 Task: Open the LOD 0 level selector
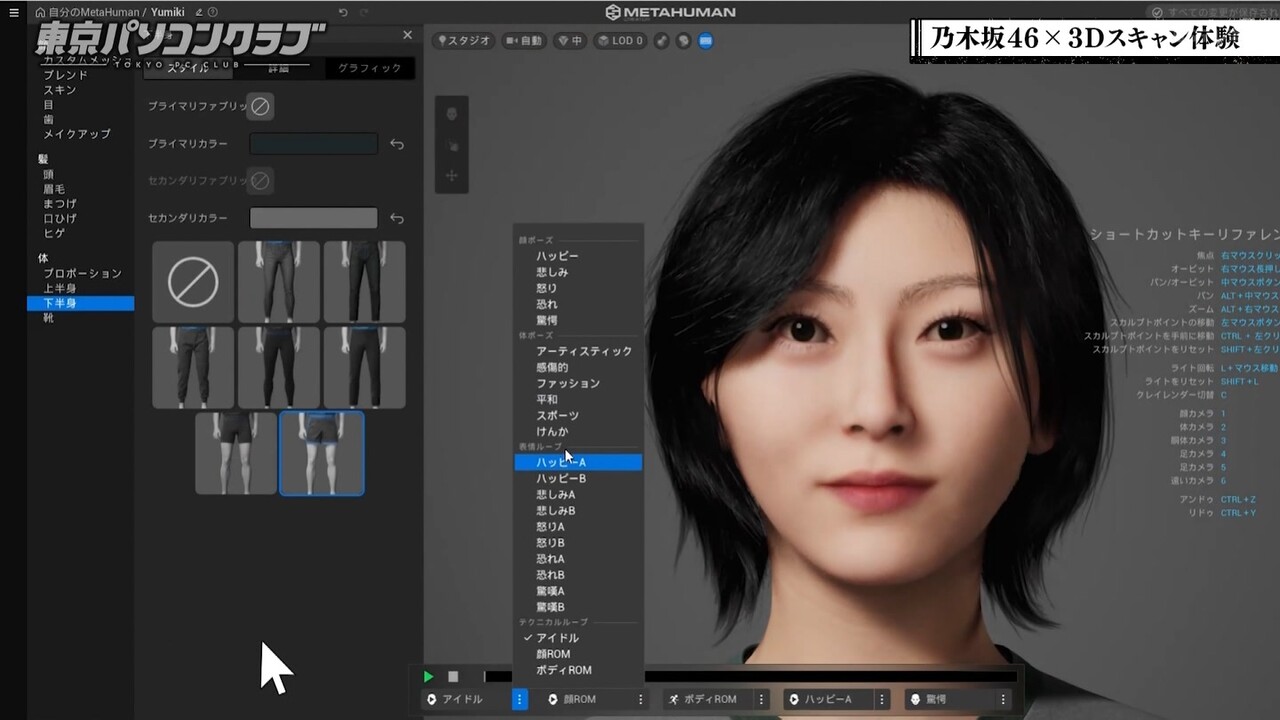point(620,41)
